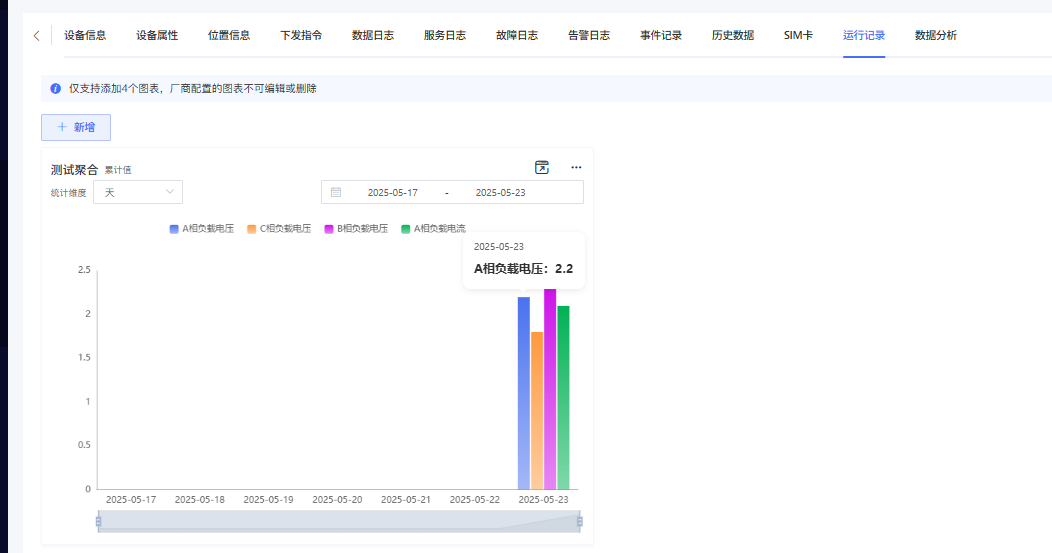Screen dimensions: 1052x553
Task: Click the back arrow beside the tabs
Action: [x=37, y=36]
